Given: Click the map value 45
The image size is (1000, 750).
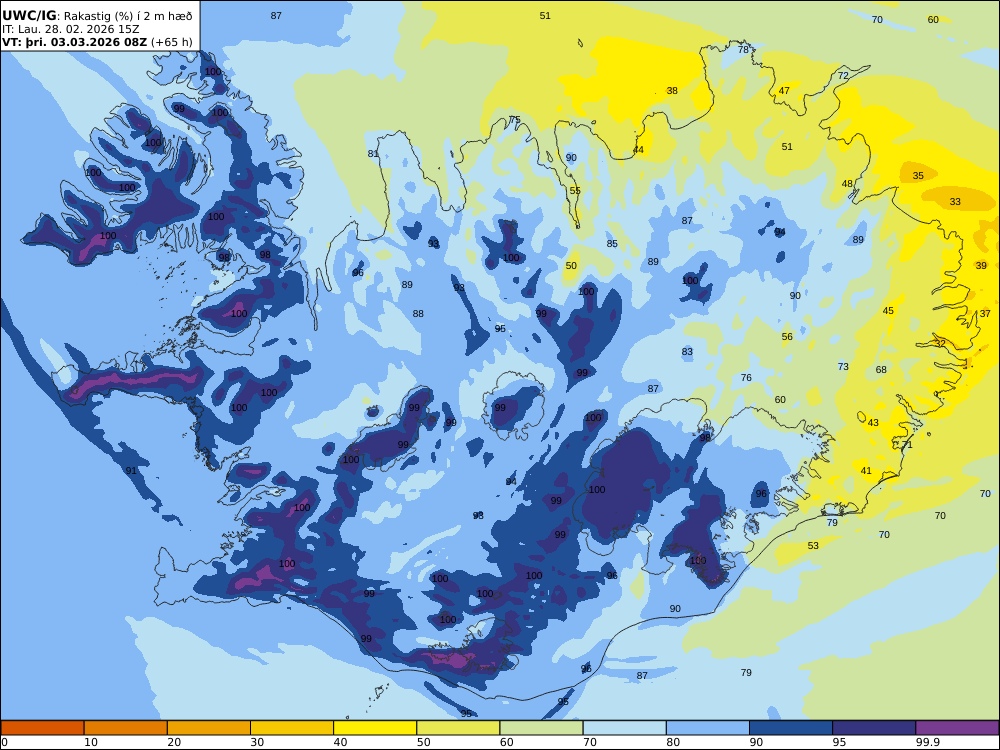Looking at the screenshot, I should tap(888, 311).
